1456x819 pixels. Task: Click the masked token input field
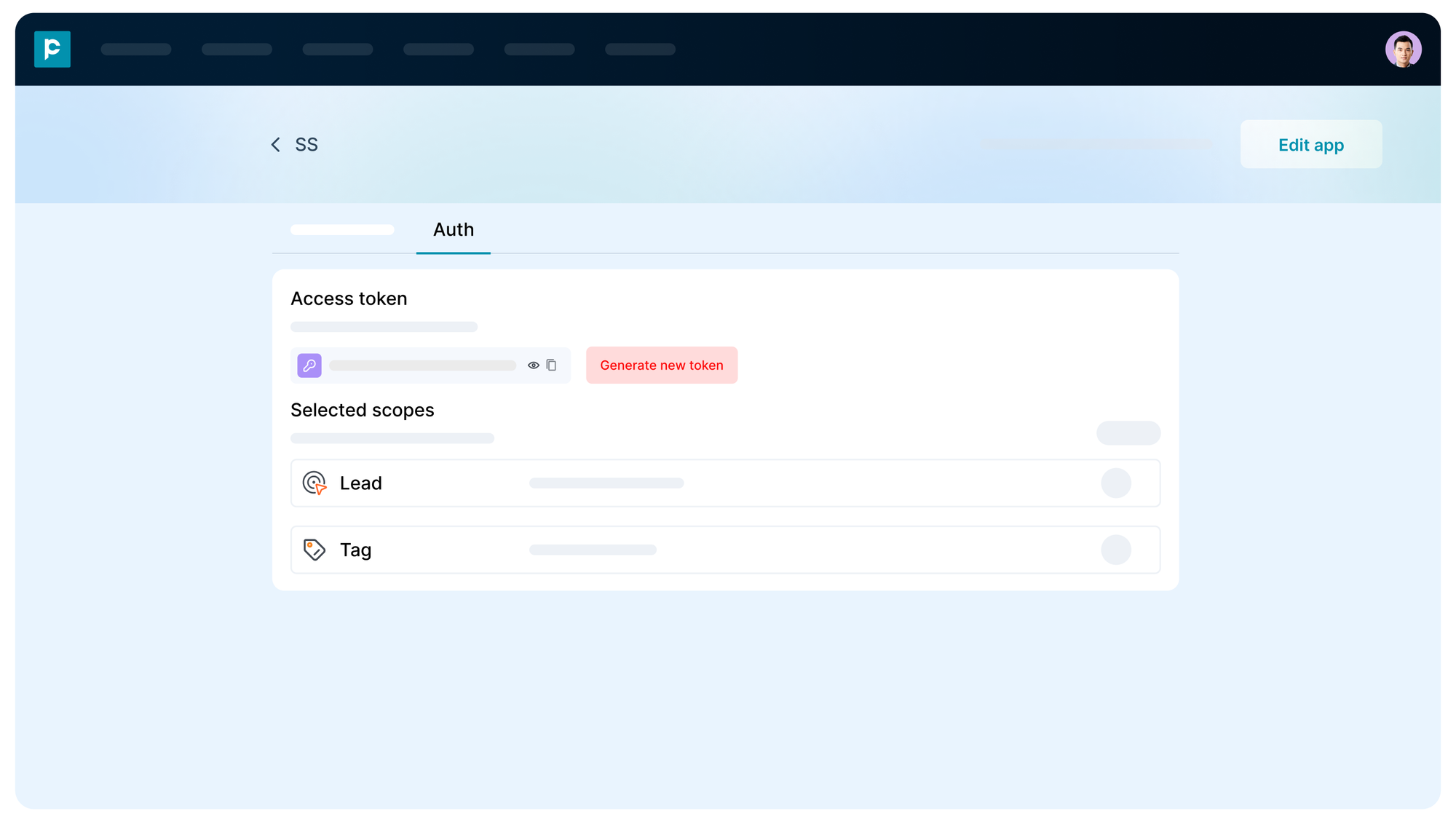[x=422, y=365]
